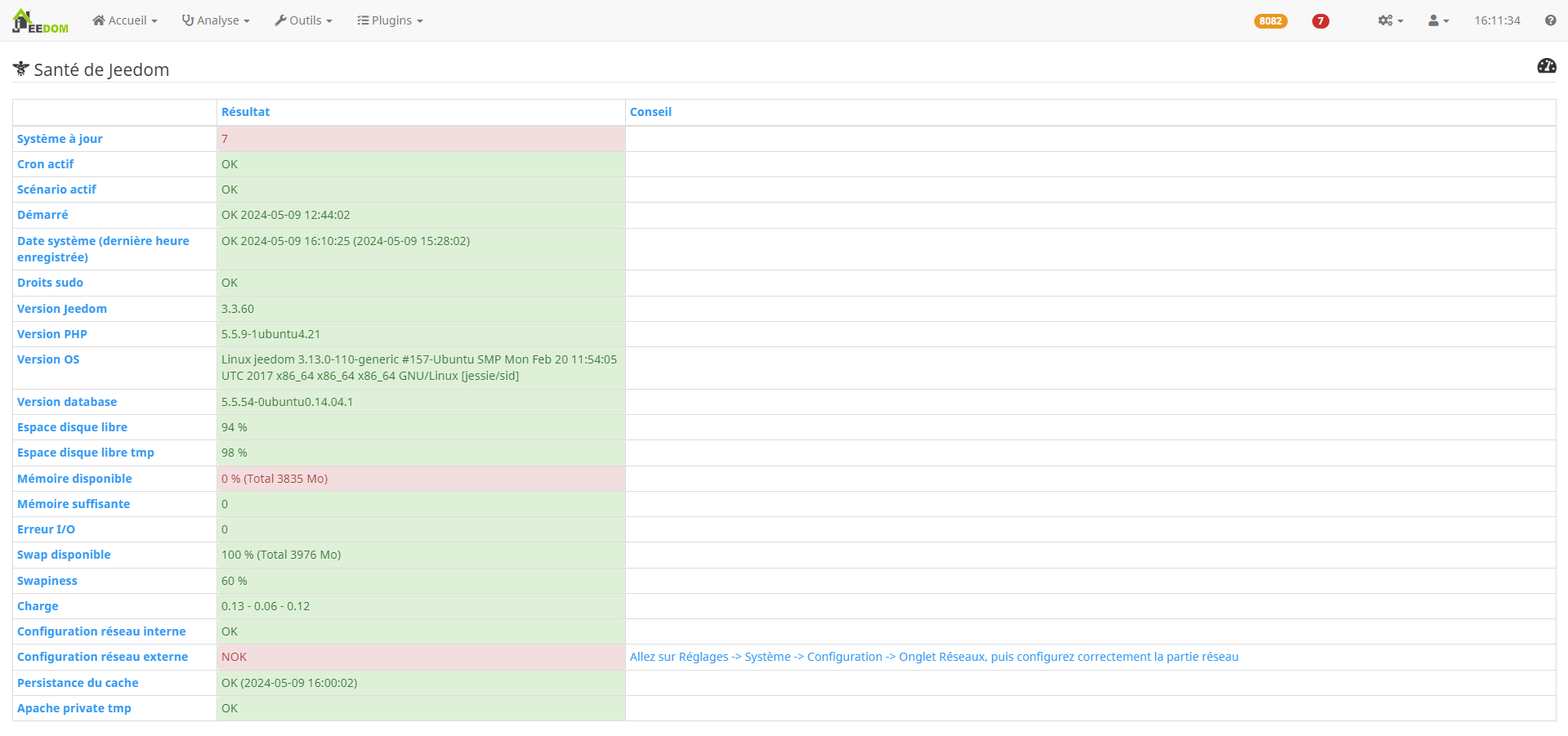Click the benchmark gauge icon
Image resolution: width=1568 pixels, height=736 pixels.
click(x=1547, y=66)
